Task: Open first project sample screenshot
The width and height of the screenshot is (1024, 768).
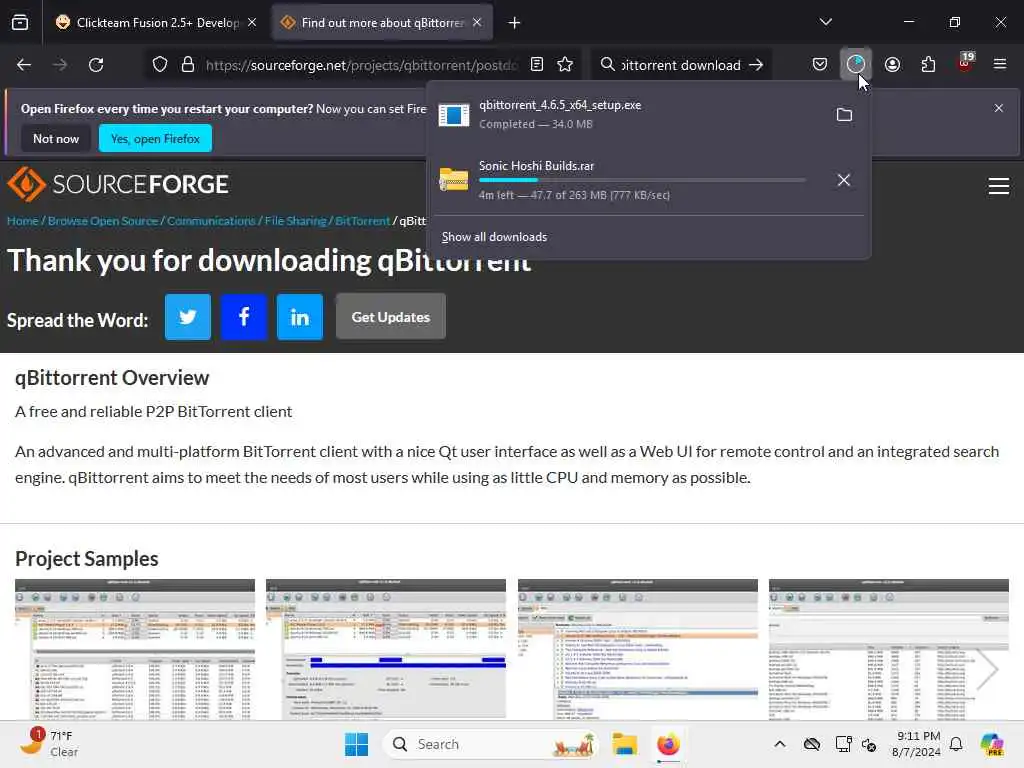Action: (x=135, y=649)
